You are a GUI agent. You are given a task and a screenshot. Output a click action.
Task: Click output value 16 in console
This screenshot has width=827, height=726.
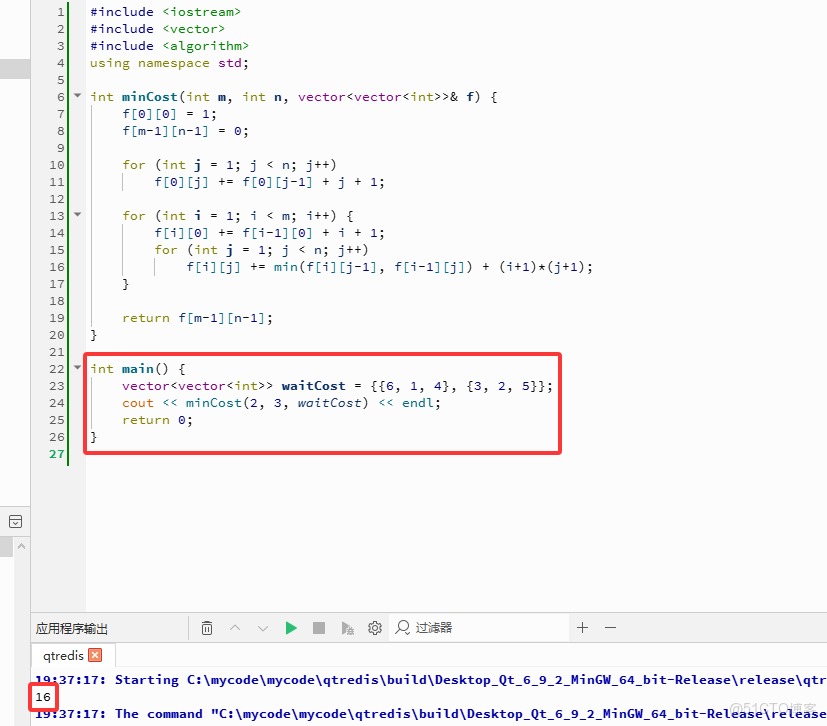(43, 697)
